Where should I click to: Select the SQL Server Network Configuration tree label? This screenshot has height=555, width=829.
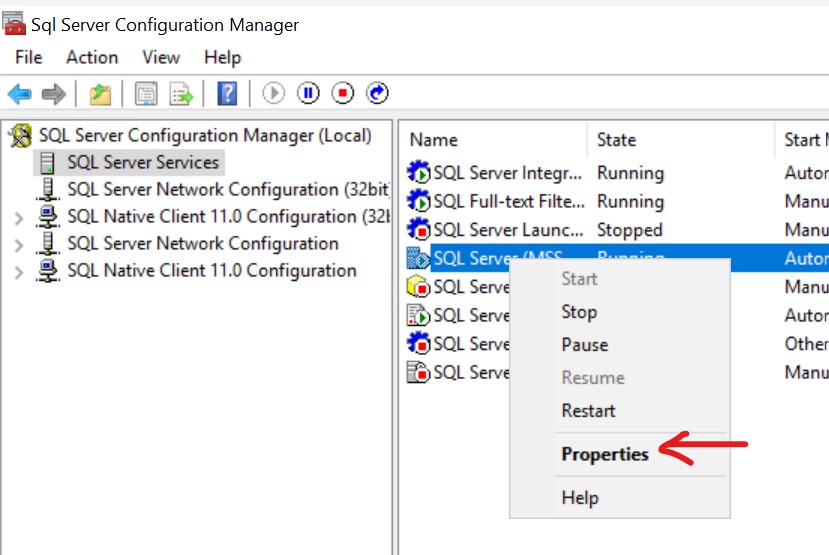(203, 243)
